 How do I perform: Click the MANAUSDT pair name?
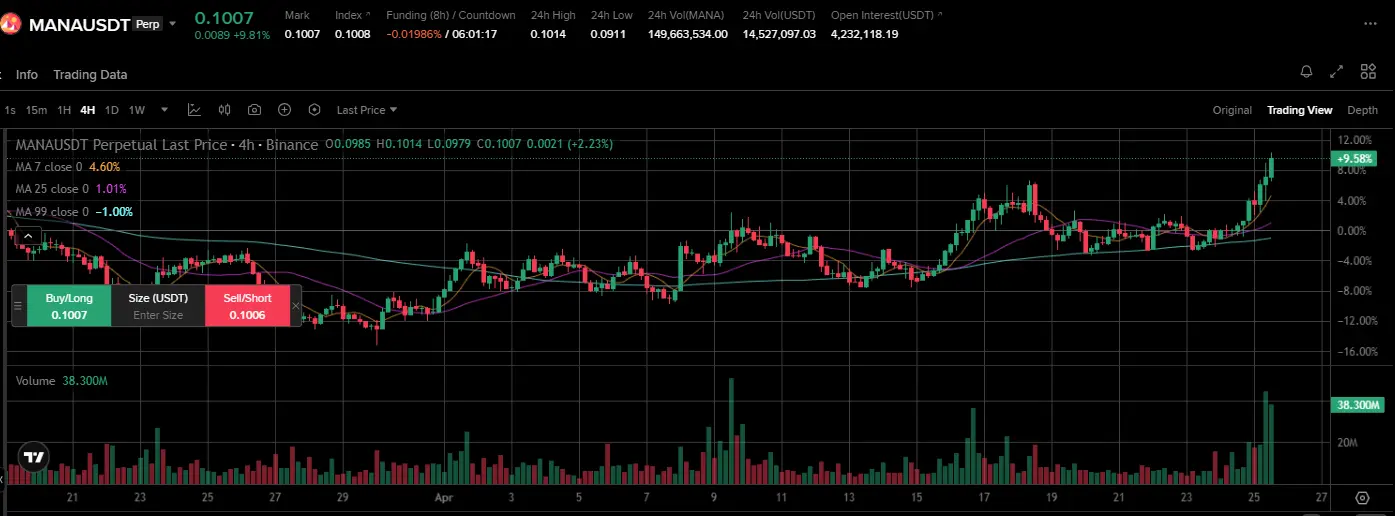[x=79, y=24]
